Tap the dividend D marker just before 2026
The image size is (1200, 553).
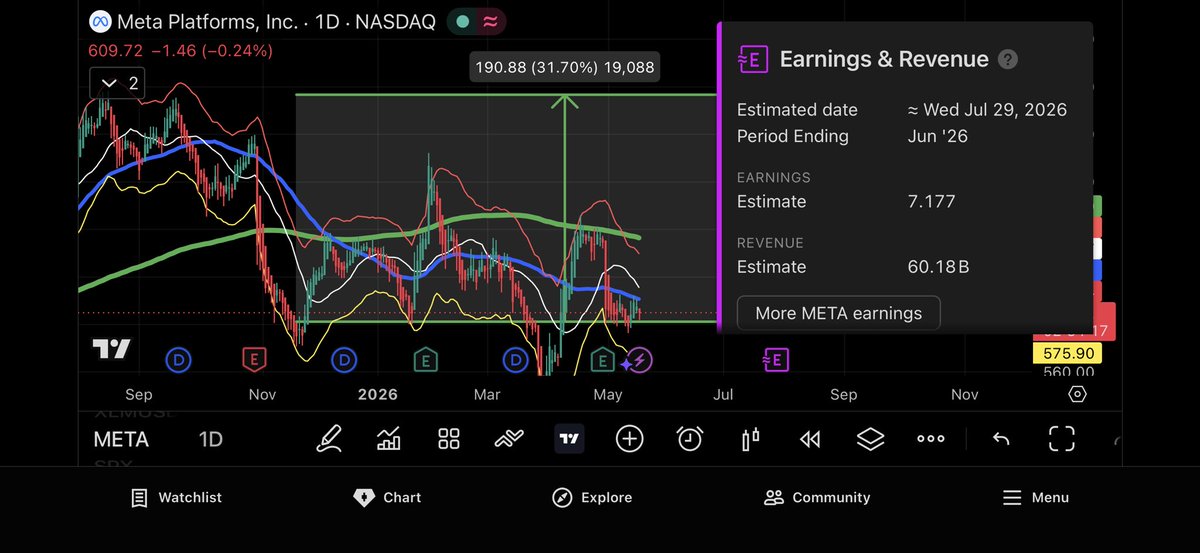pos(344,358)
